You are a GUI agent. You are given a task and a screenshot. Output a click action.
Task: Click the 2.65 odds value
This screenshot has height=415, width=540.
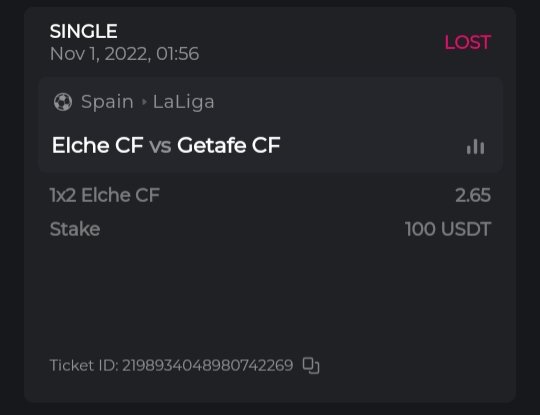[x=473, y=195]
